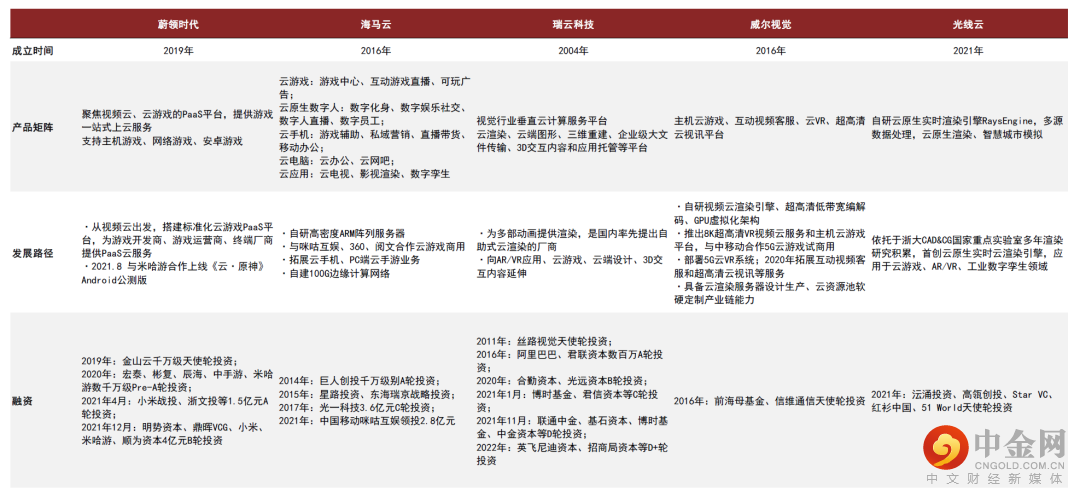The image size is (1080, 497).
Task: Select the 发展路径 row label
Action: (x=32, y=253)
